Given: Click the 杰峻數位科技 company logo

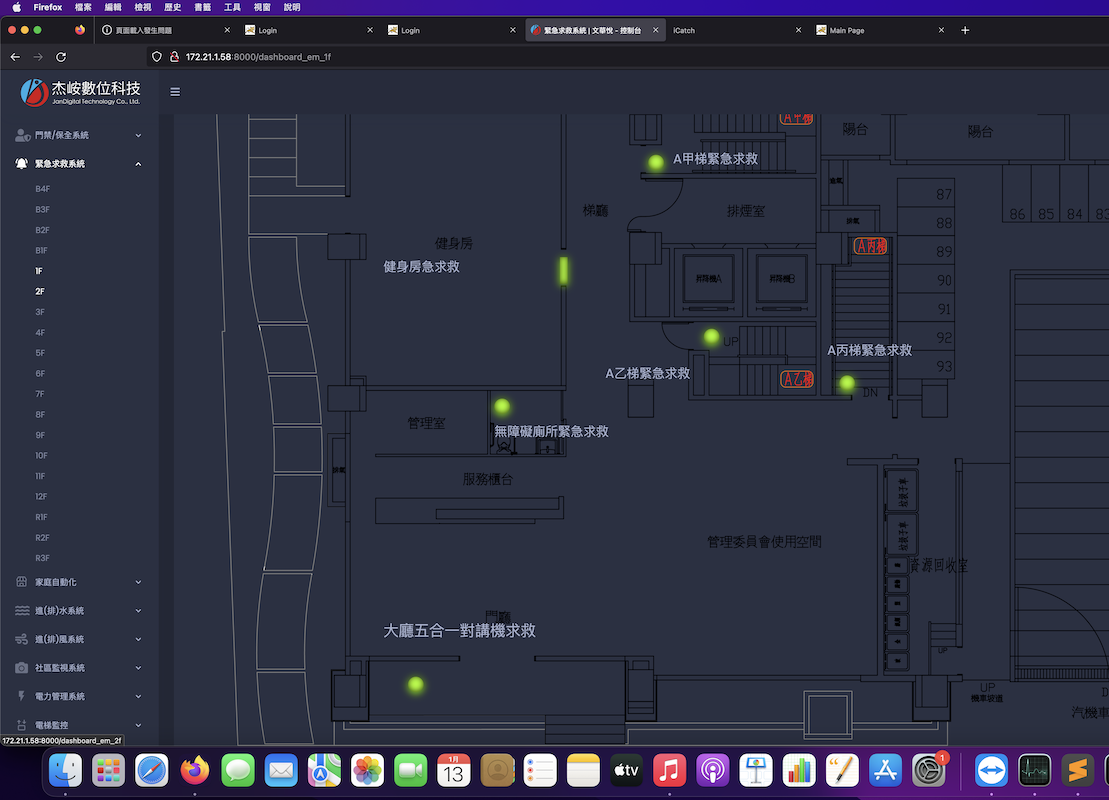Looking at the screenshot, I should point(80,93).
